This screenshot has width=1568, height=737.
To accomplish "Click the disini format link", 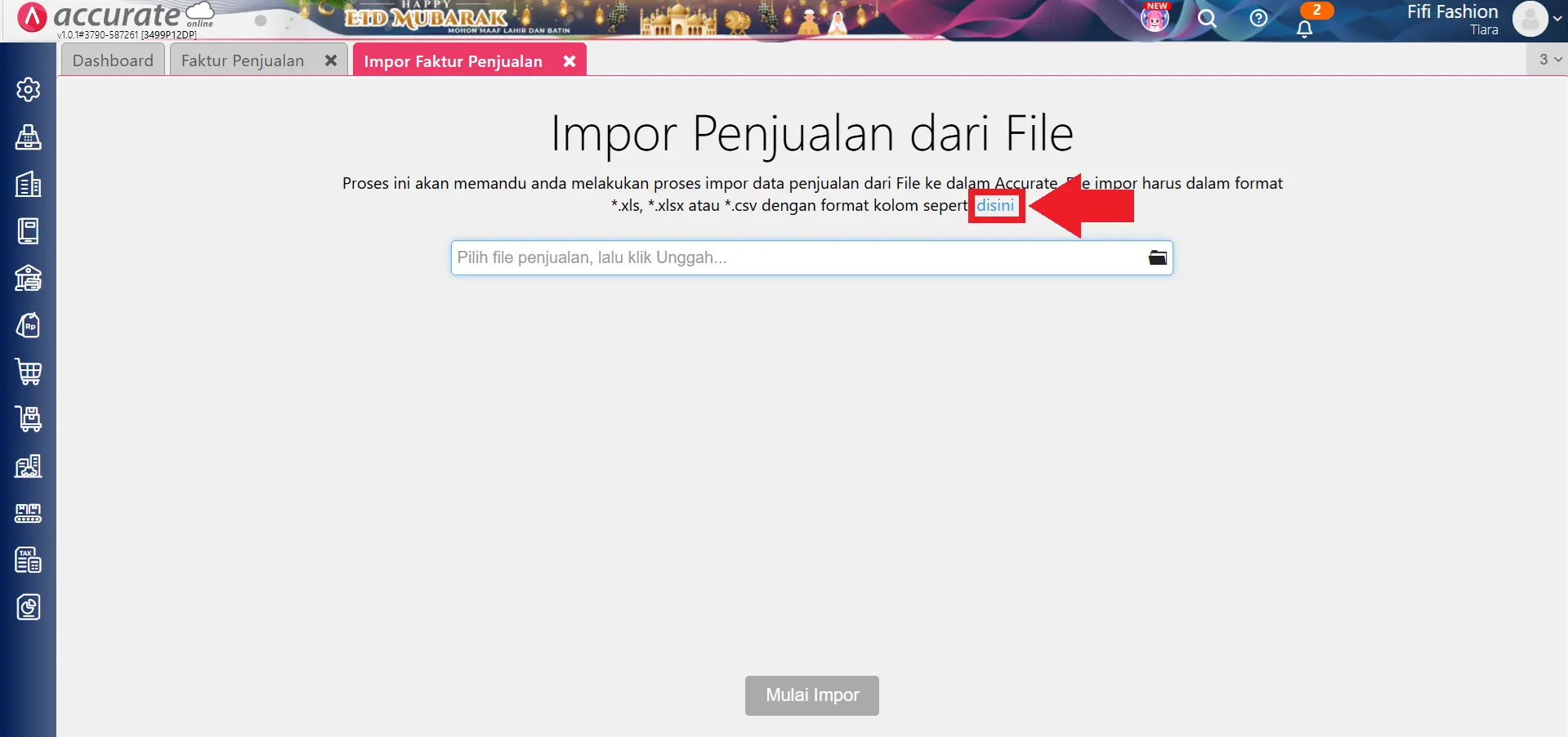I will (995, 205).
